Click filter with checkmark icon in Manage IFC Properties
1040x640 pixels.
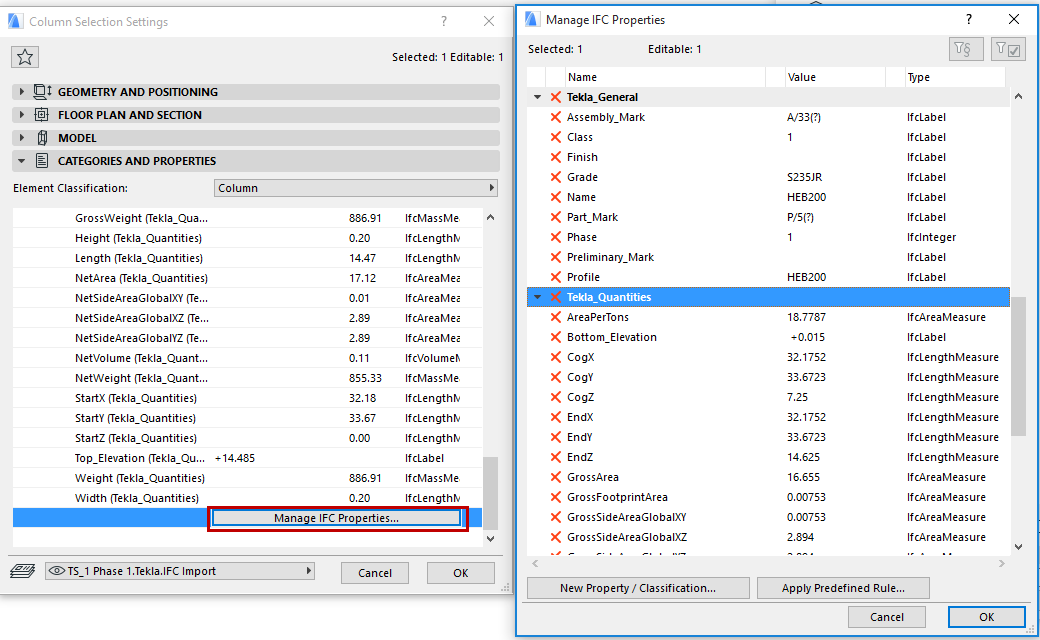click(1008, 49)
